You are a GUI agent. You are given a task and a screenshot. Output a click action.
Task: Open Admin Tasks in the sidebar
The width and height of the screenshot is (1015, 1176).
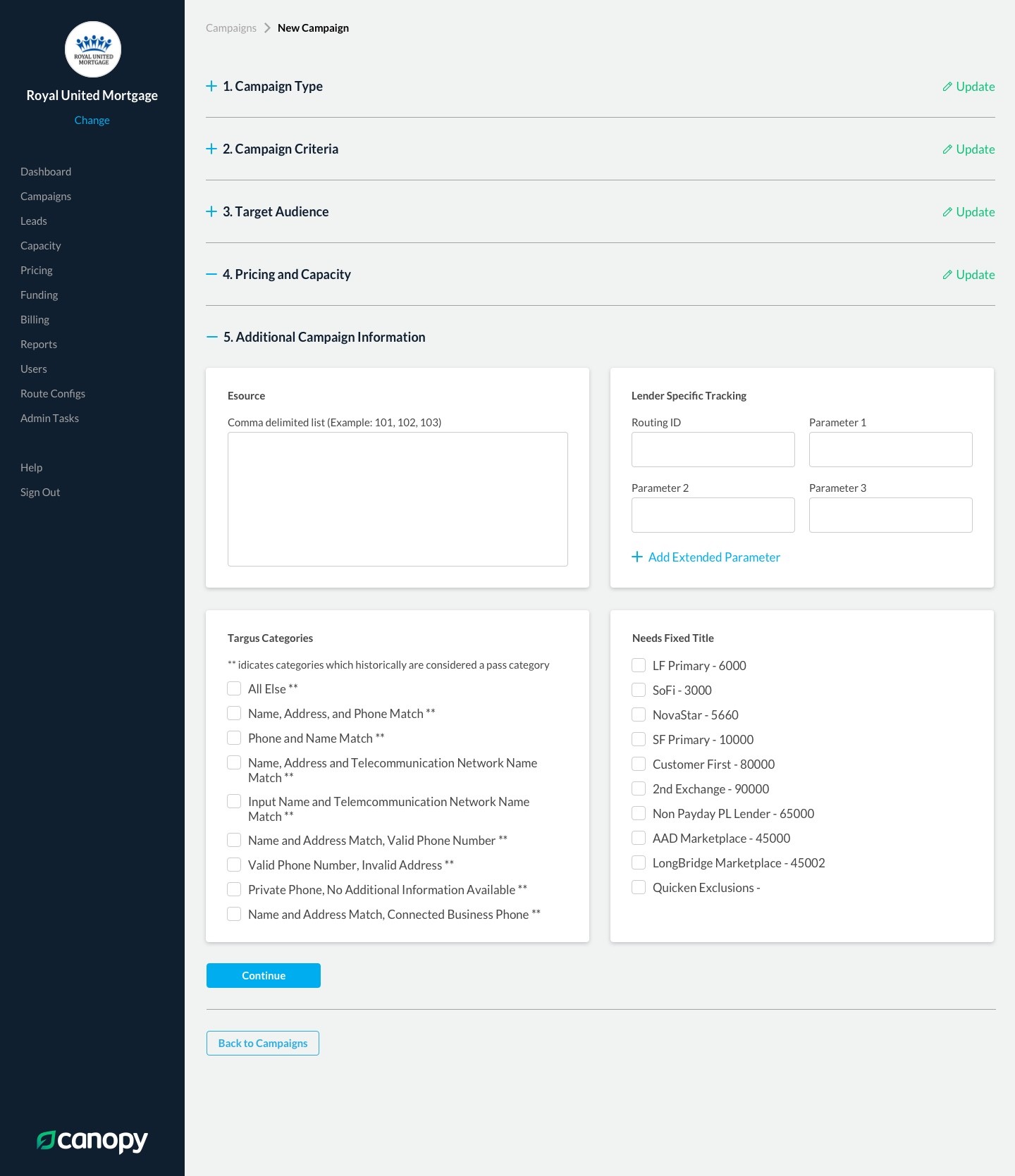pos(50,419)
